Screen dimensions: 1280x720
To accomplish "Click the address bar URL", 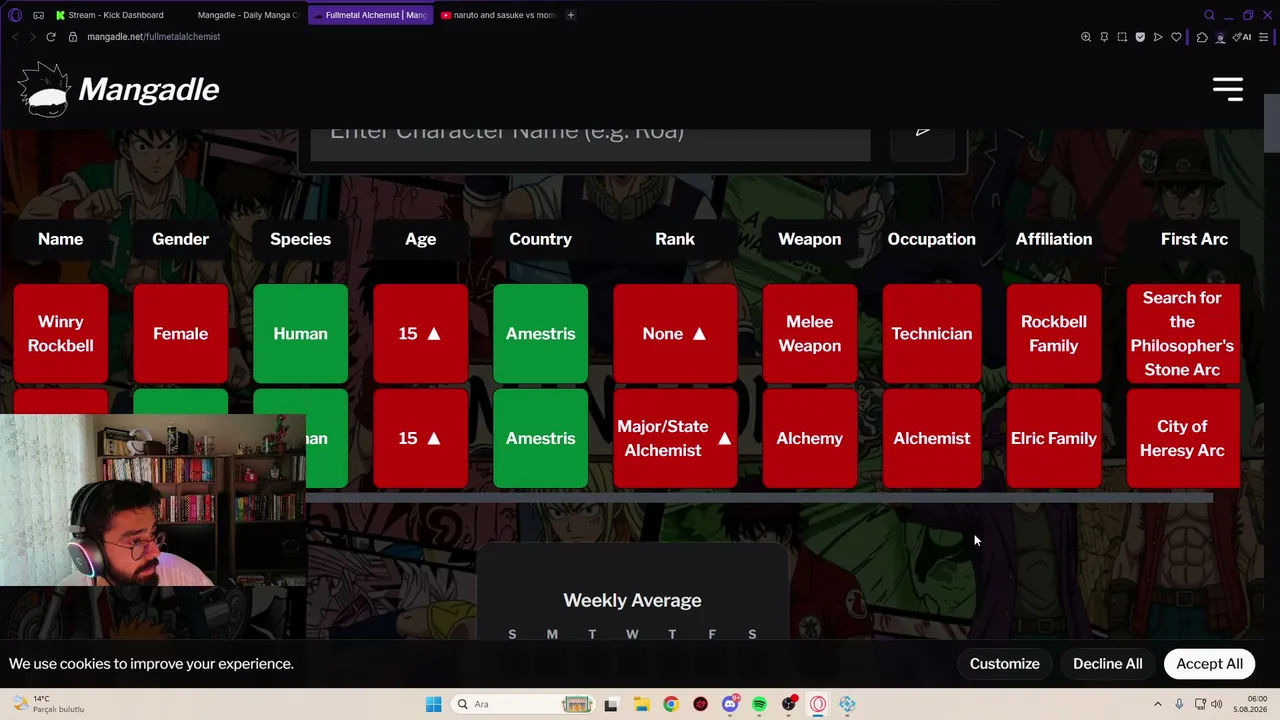I will point(154,37).
